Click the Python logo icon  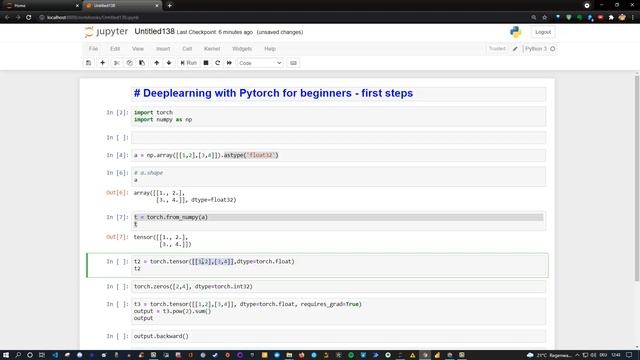click(516, 32)
